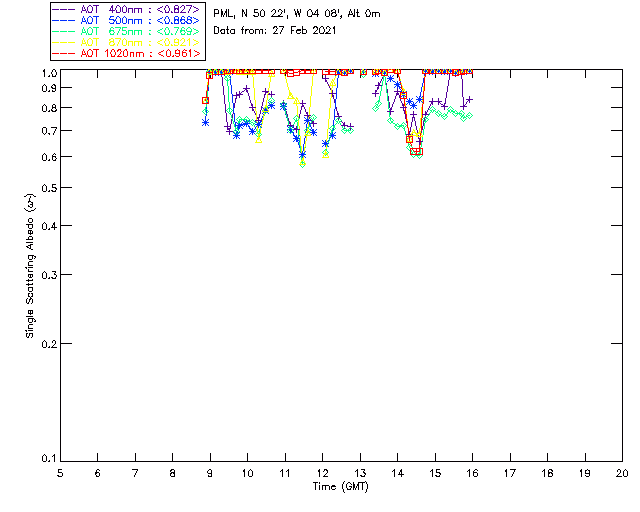Click the '9' hour label on the time axis

click(210, 473)
